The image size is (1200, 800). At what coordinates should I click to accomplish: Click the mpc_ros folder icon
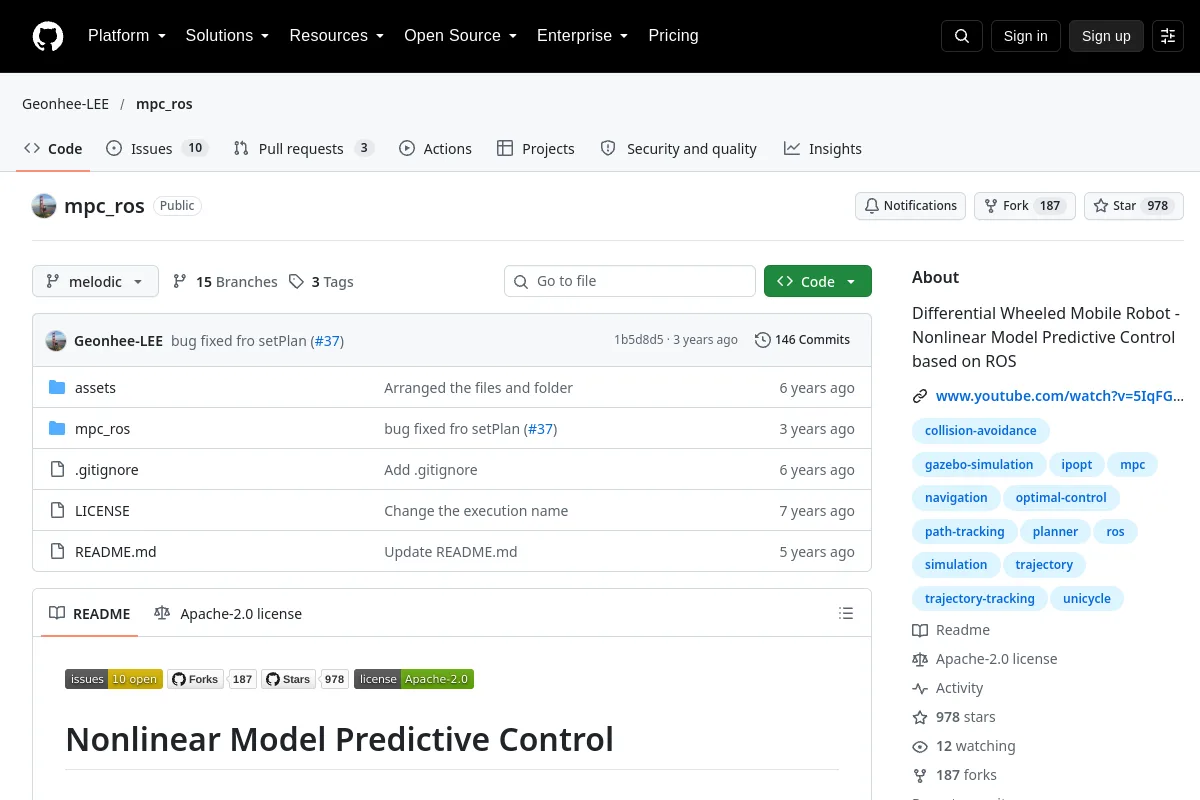click(57, 429)
